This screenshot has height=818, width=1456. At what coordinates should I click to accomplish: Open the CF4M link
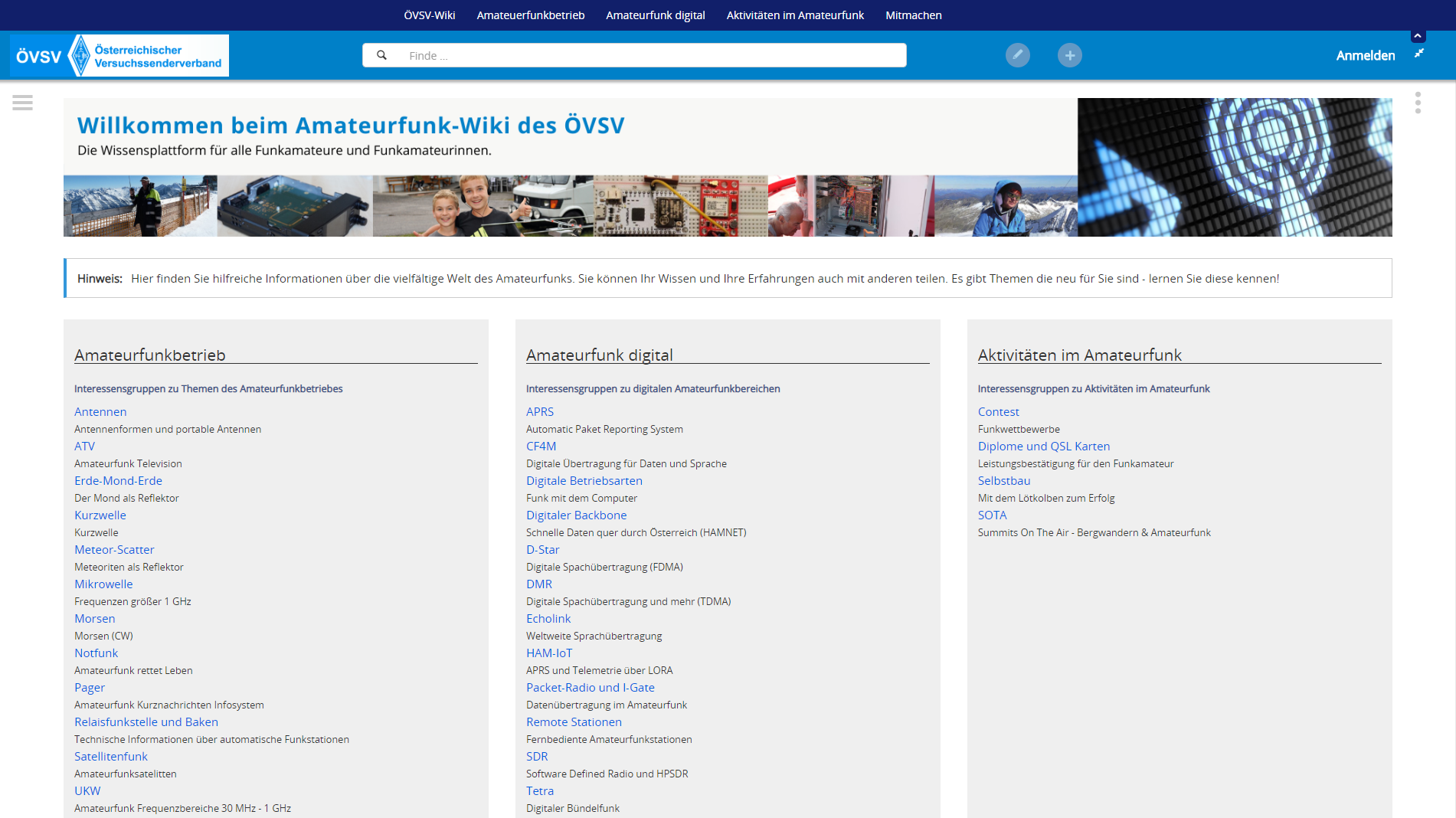541,447
